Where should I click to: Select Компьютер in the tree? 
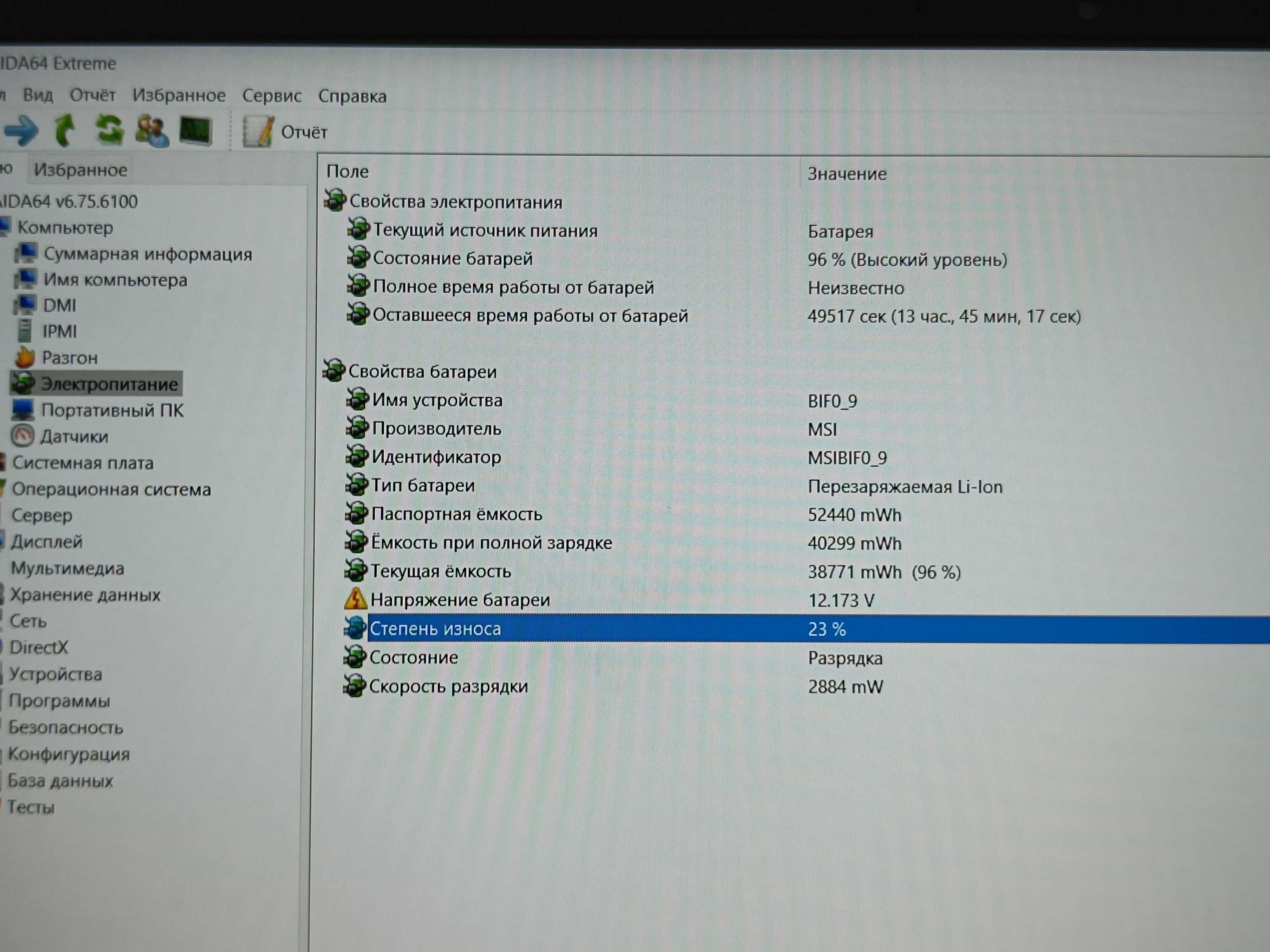pos(65,228)
